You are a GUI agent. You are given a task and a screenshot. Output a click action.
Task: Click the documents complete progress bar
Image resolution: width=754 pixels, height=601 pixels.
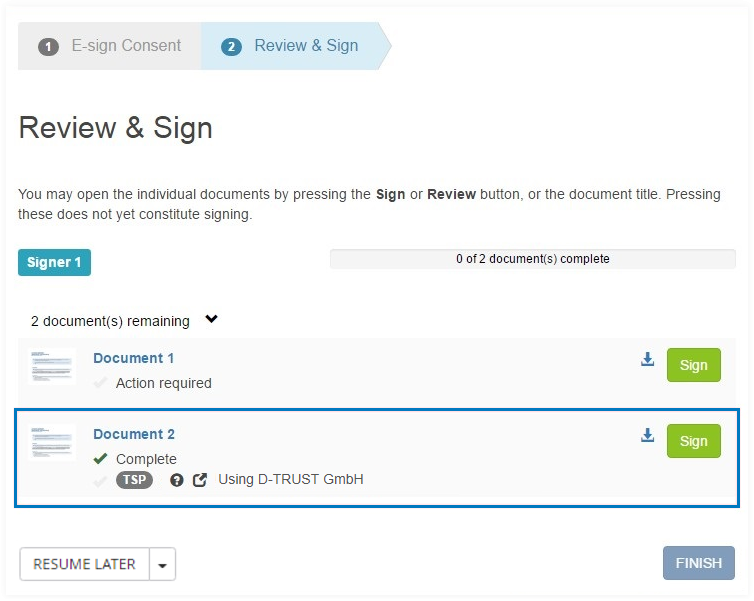coord(532,259)
